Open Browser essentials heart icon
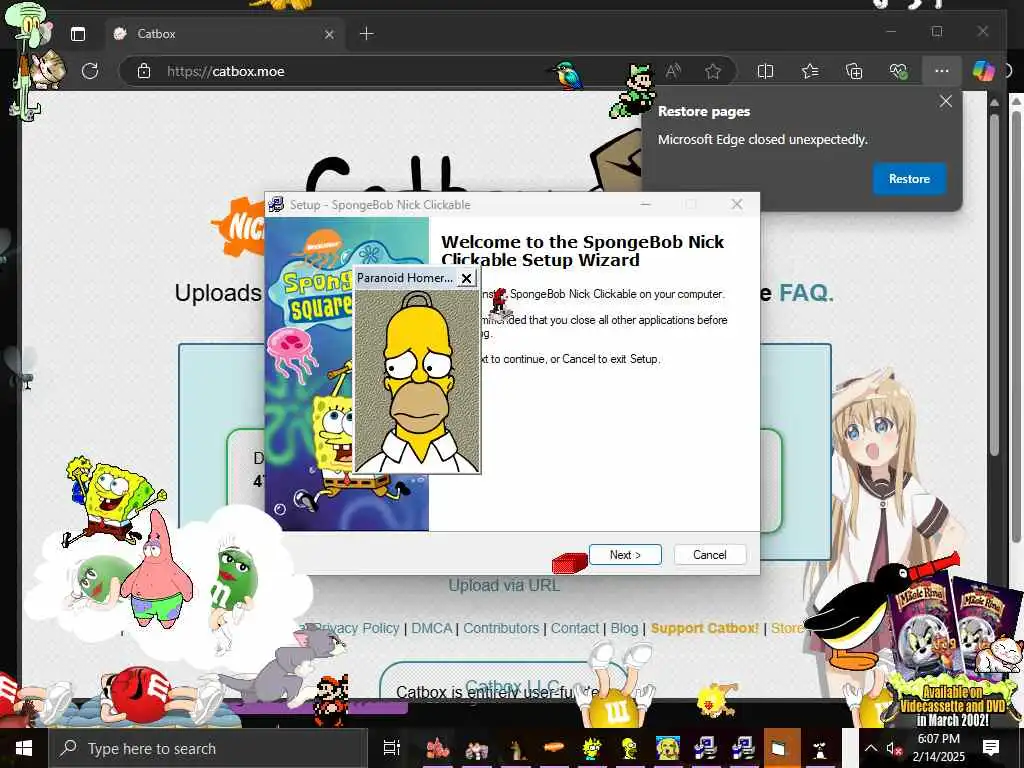 point(899,71)
